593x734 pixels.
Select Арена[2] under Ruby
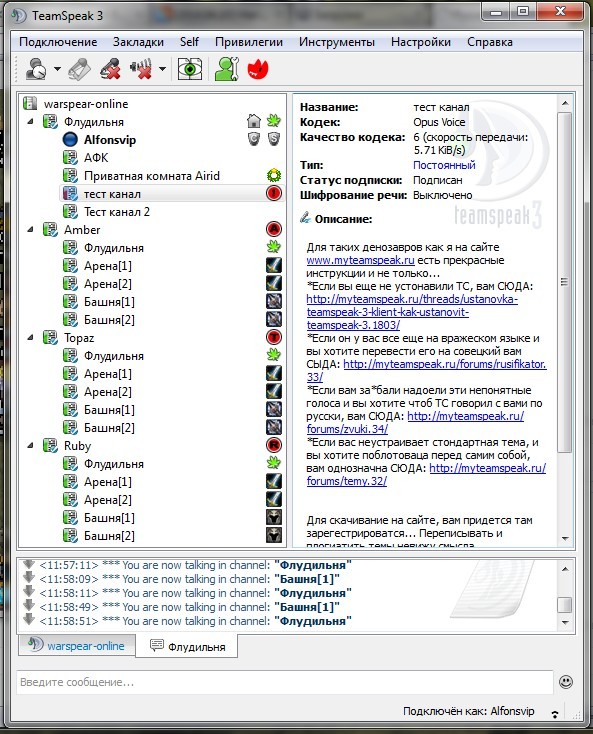pyautogui.click(x=108, y=500)
